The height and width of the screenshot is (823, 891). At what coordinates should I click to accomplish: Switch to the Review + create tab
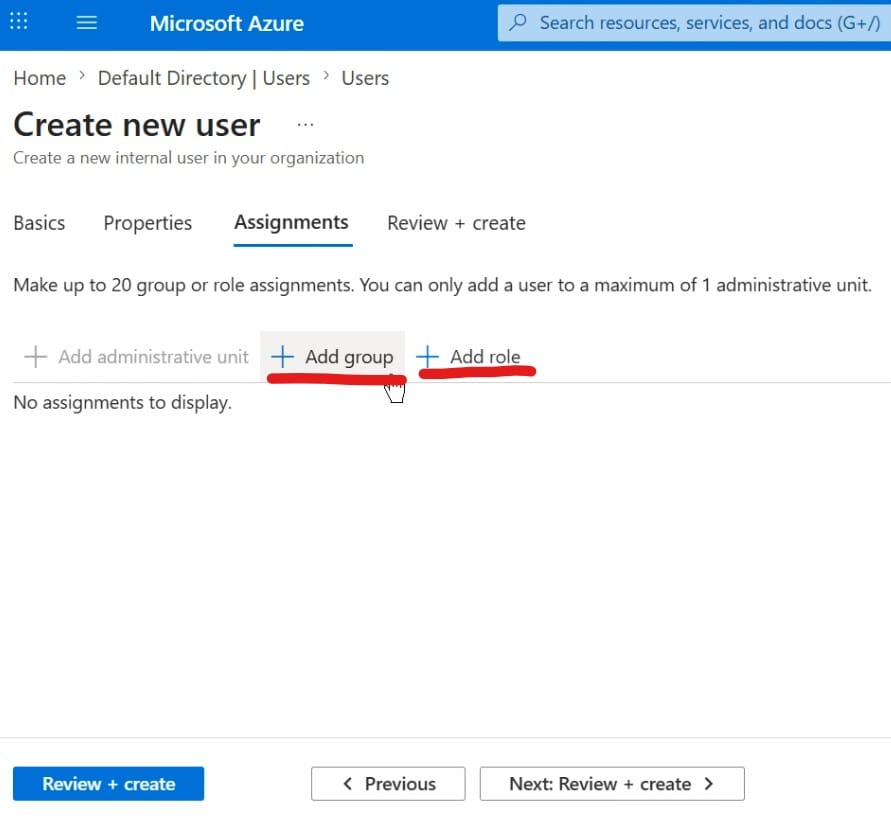point(456,223)
